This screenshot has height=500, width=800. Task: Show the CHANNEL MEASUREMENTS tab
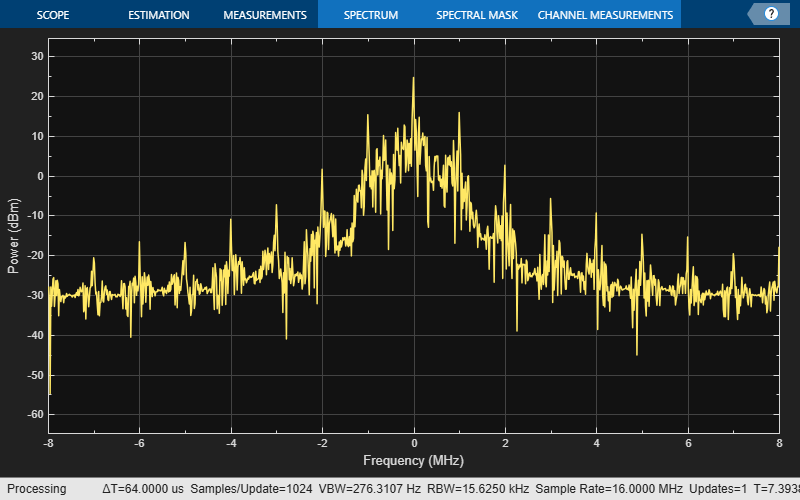click(x=605, y=15)
